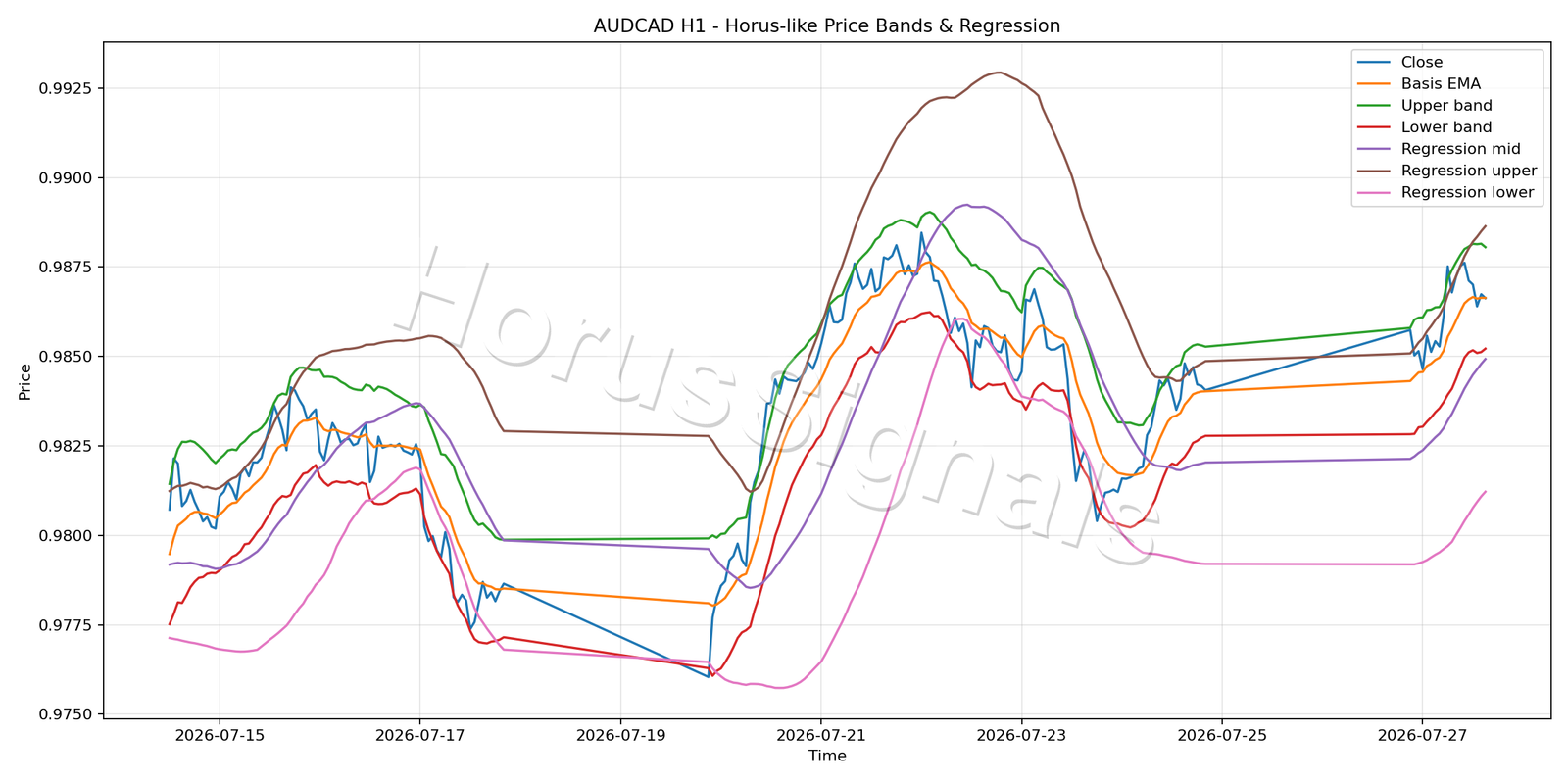The width and height of the screenshot is (1568, 784).
Task: Click the 2026-07-23 x-axis date label
Action: click(1022, 735)
